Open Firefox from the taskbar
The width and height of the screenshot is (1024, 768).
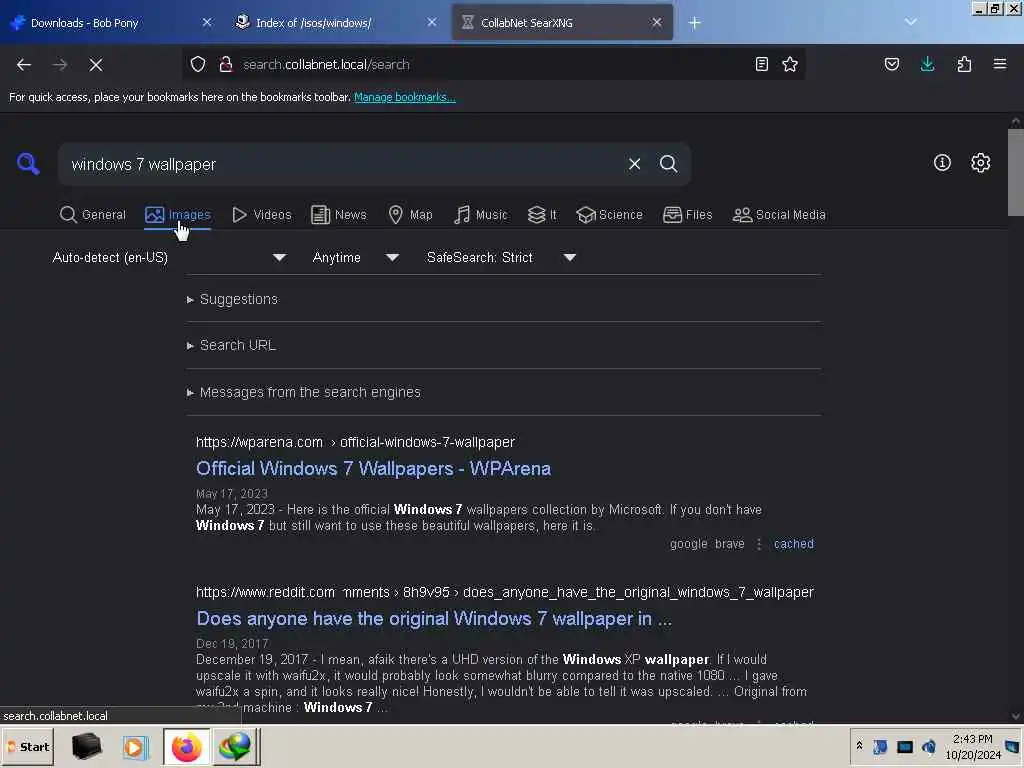click(186, 746)
